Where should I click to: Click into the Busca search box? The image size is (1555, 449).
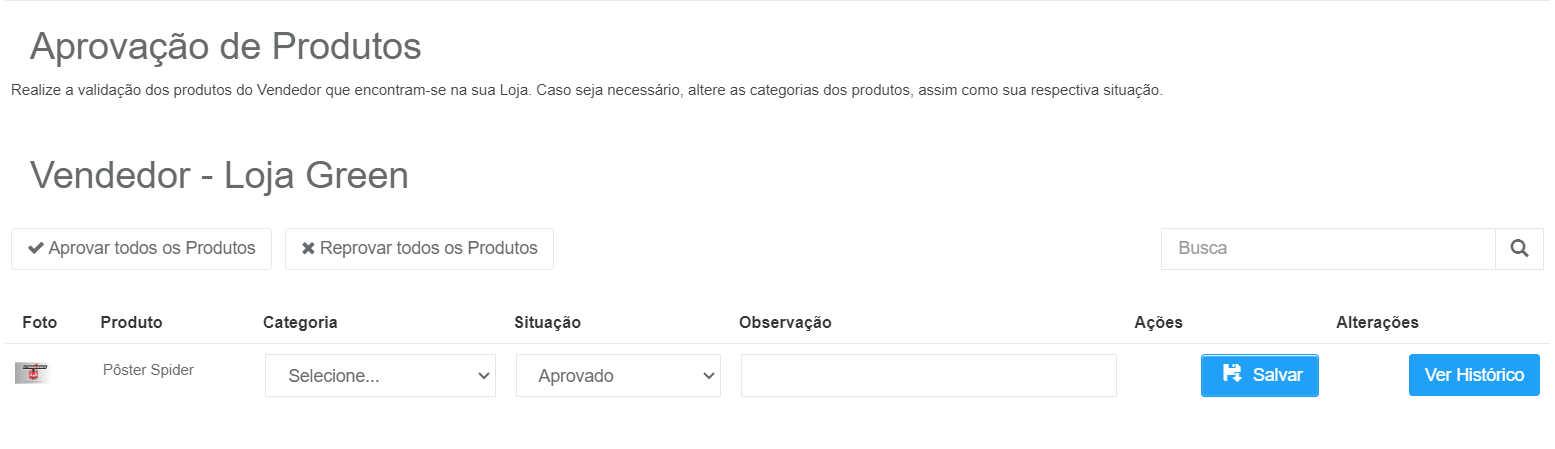coord(1328,249)
